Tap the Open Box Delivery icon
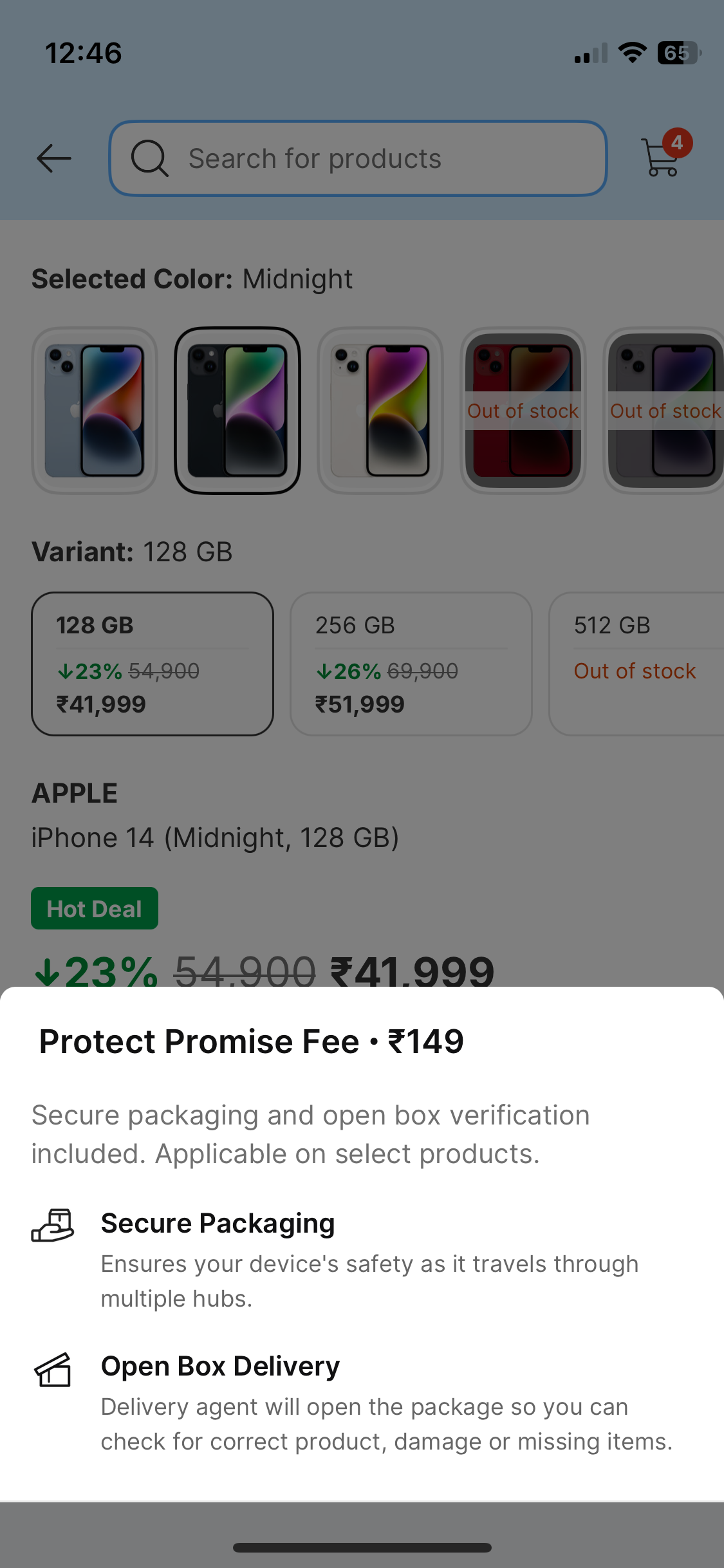 click(53, 1370)
